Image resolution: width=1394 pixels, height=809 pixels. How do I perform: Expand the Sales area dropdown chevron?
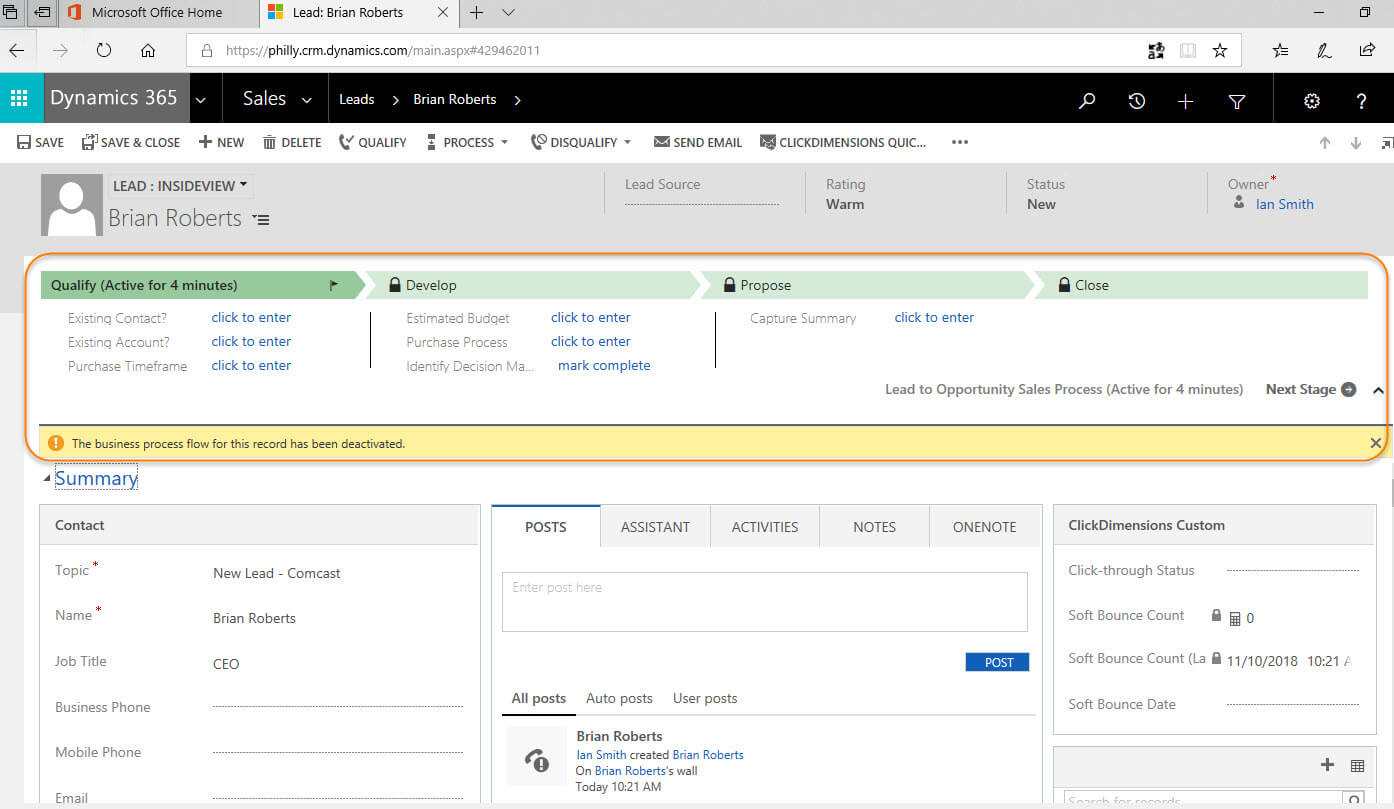[x=307, y=99]
